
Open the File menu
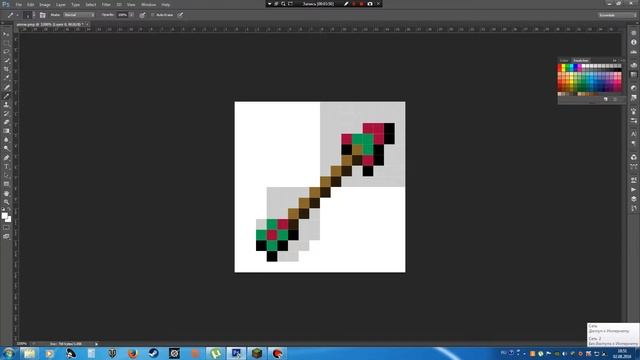19,4
